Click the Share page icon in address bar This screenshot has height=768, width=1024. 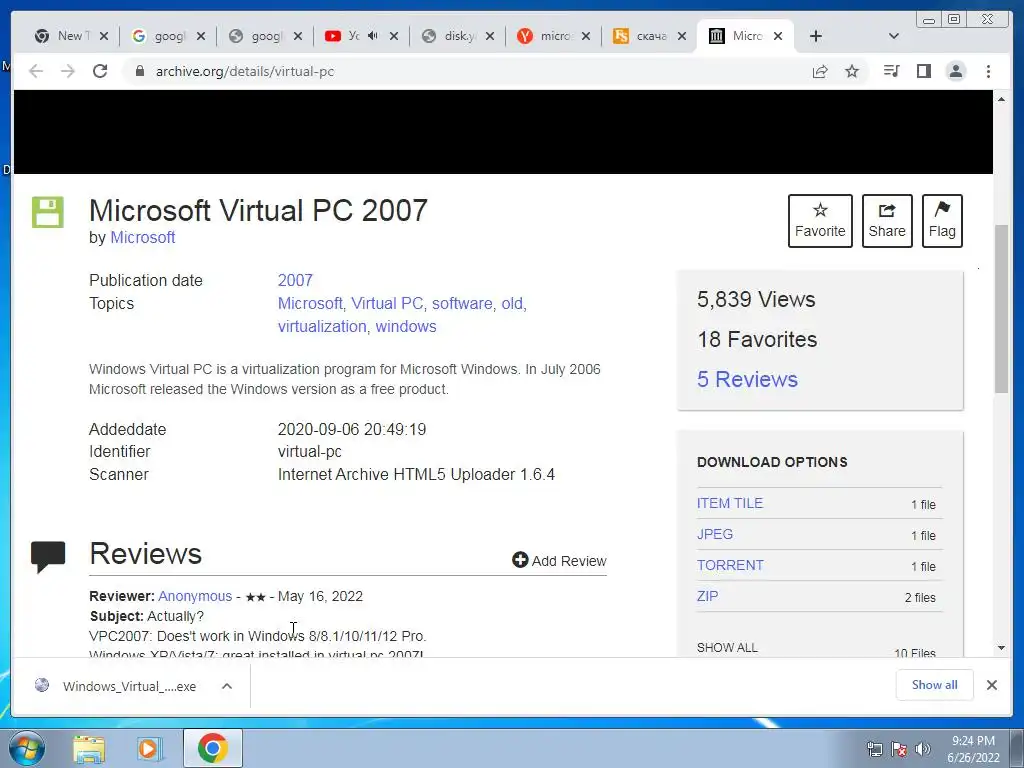820,71
